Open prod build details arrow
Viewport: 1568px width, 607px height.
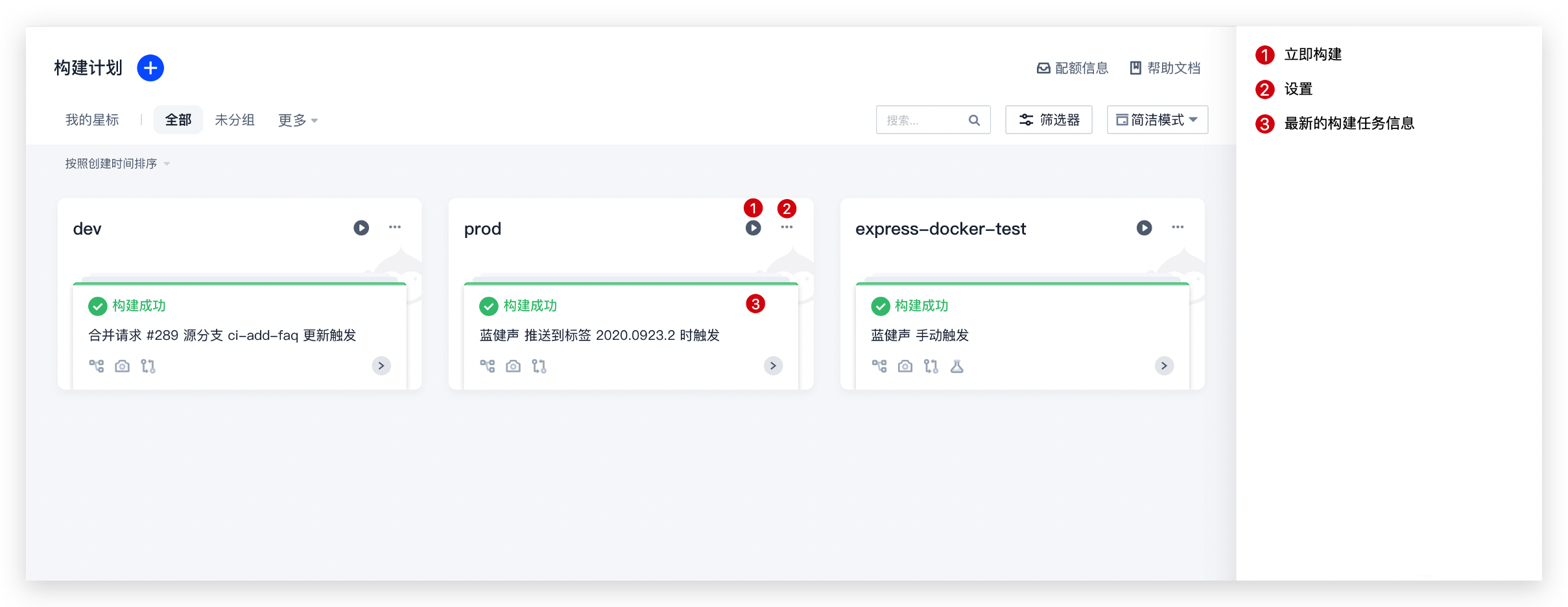773,366
